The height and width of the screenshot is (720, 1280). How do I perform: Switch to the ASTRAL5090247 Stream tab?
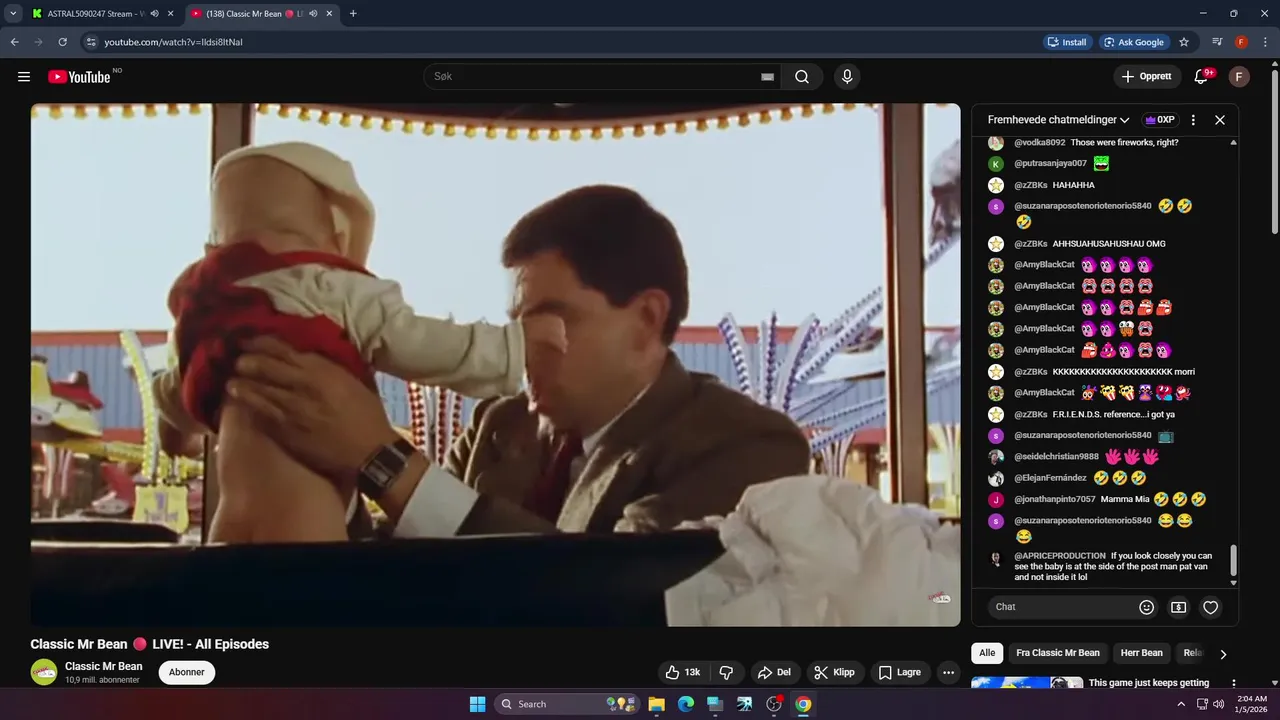(x=95, y=14)
